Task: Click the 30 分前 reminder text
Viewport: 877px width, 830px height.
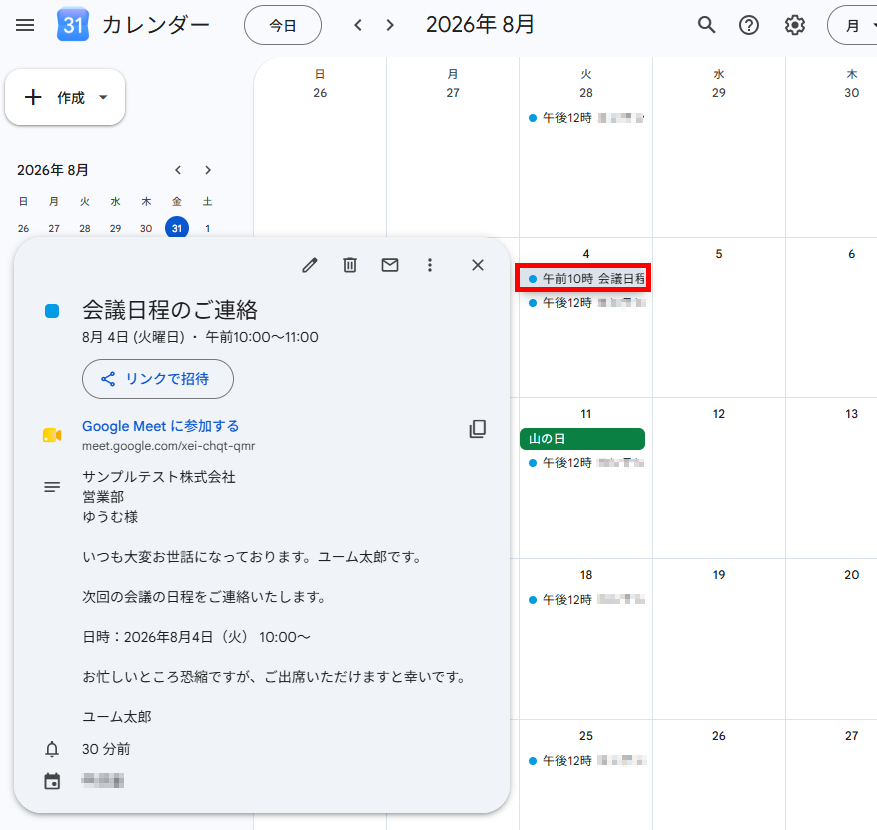Action: [106, 749]
